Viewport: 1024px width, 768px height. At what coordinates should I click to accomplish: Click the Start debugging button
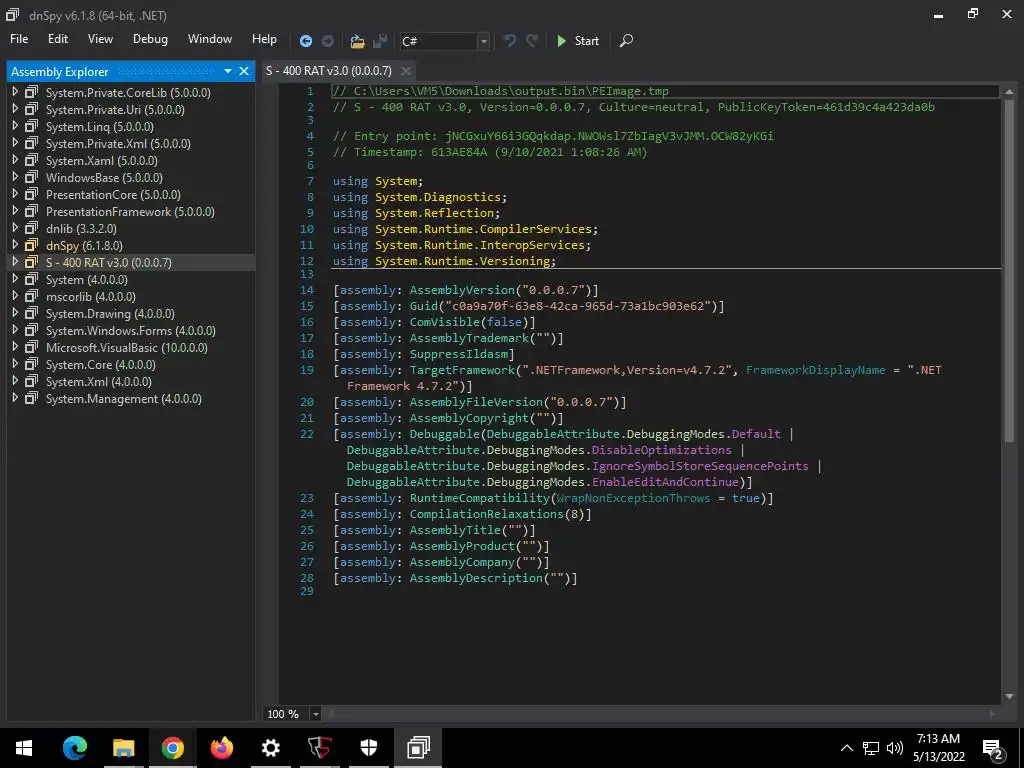(x=579, y=41)
